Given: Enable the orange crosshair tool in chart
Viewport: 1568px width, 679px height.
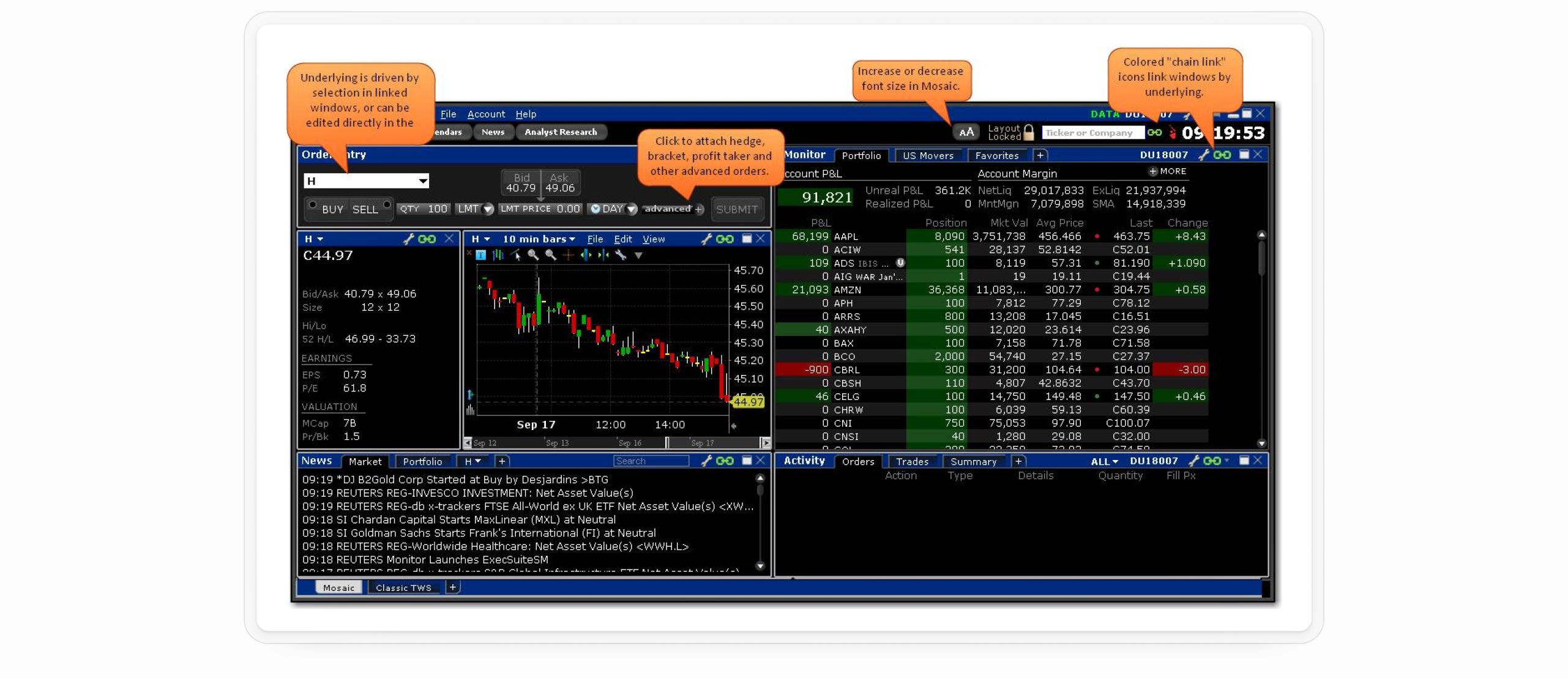Looking at the screenshot, I should (x=568, y=255).
